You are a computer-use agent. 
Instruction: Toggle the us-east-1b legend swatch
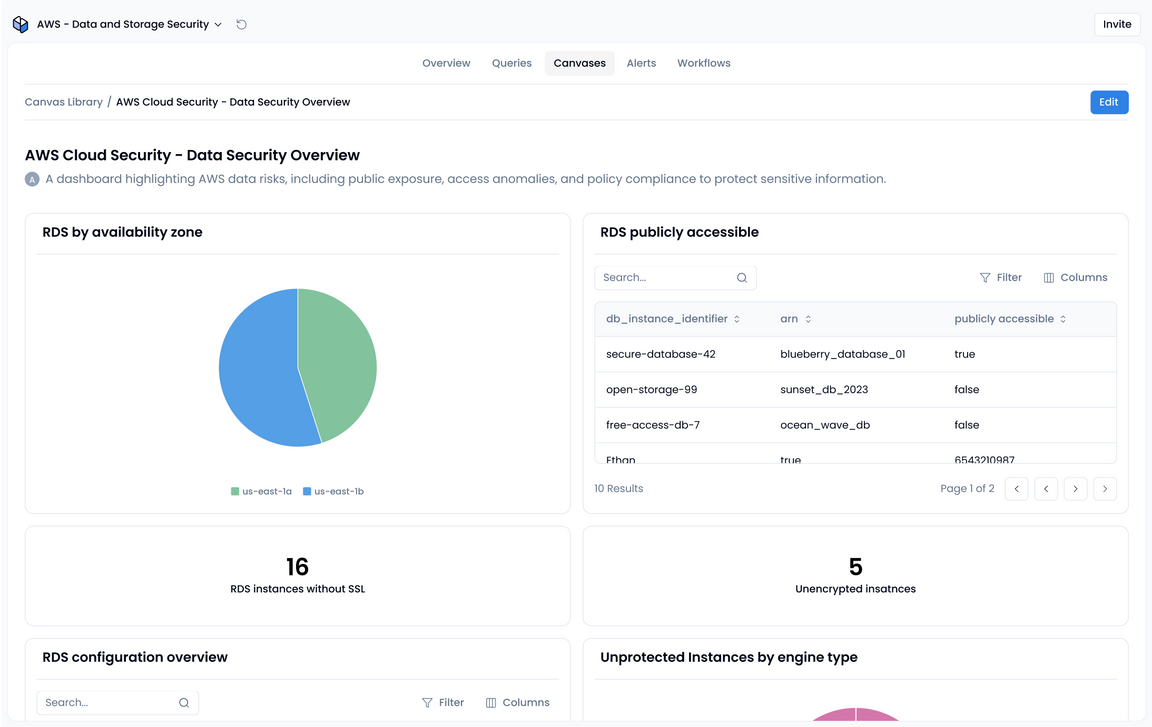click(x=307, y=491)
